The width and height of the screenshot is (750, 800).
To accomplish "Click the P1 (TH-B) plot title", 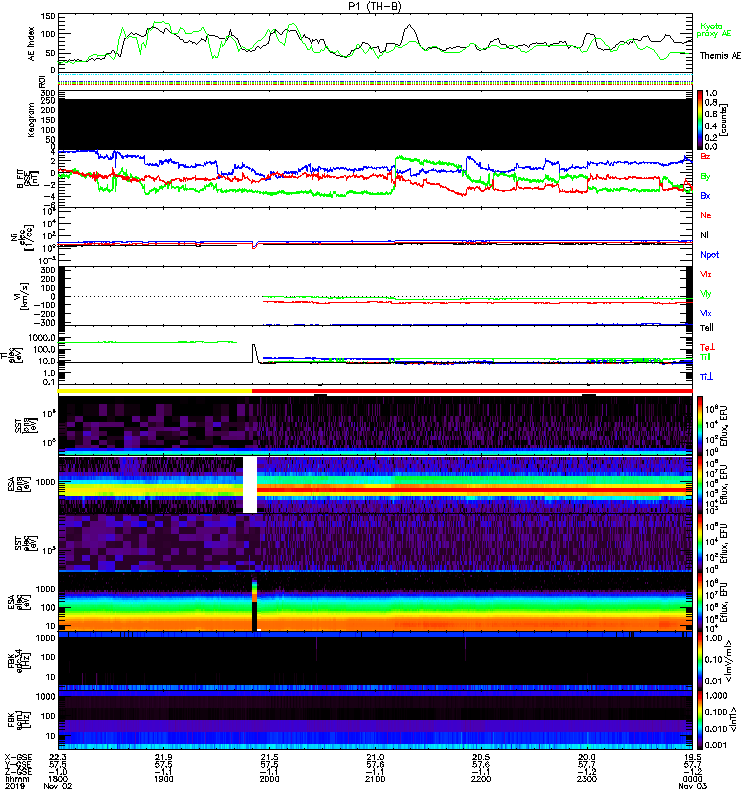I will tap(375, 6).
